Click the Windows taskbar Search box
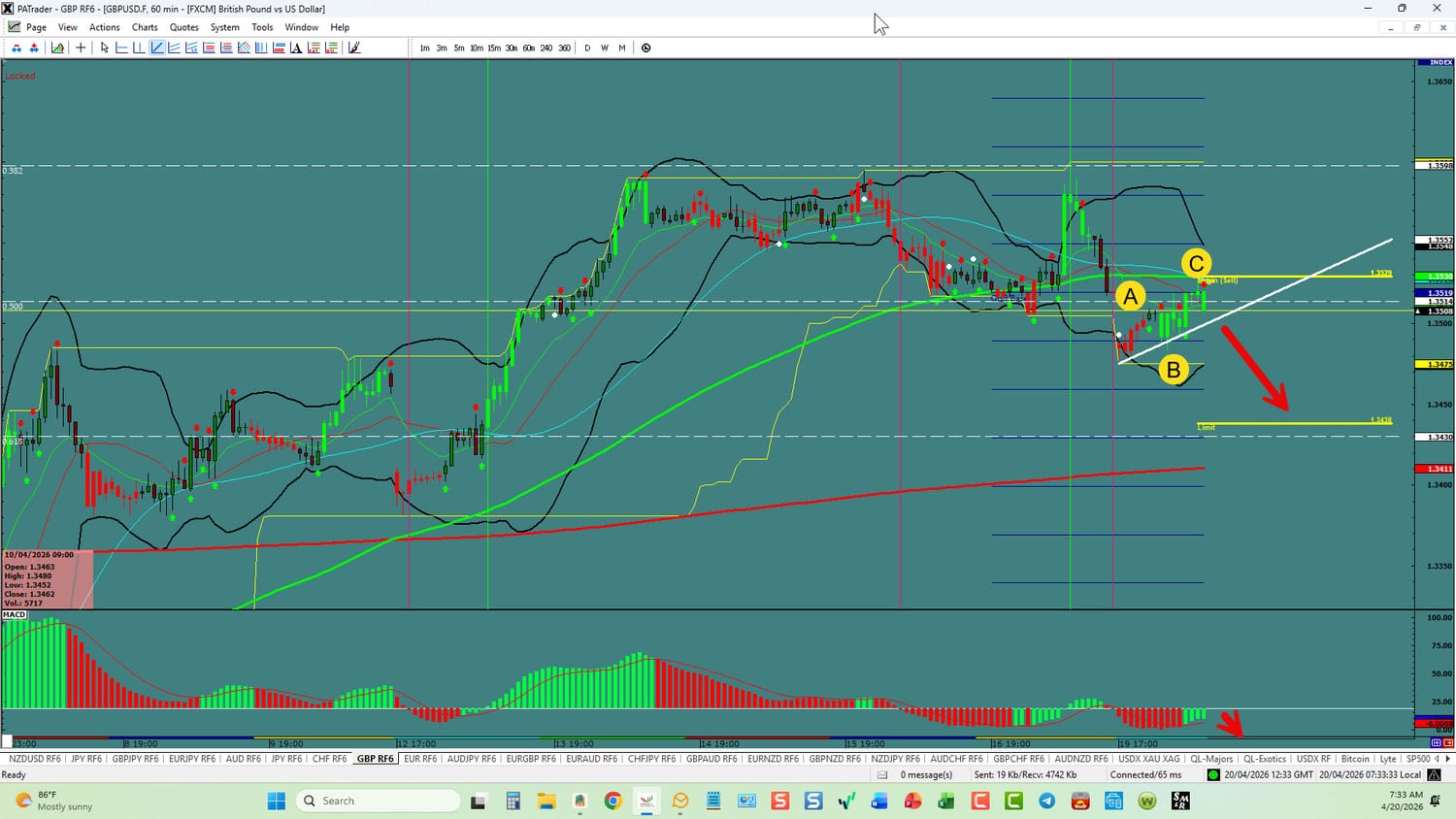Image resolution: width=1456 pixels, height=819 pixels. click(x=379, y=801)
